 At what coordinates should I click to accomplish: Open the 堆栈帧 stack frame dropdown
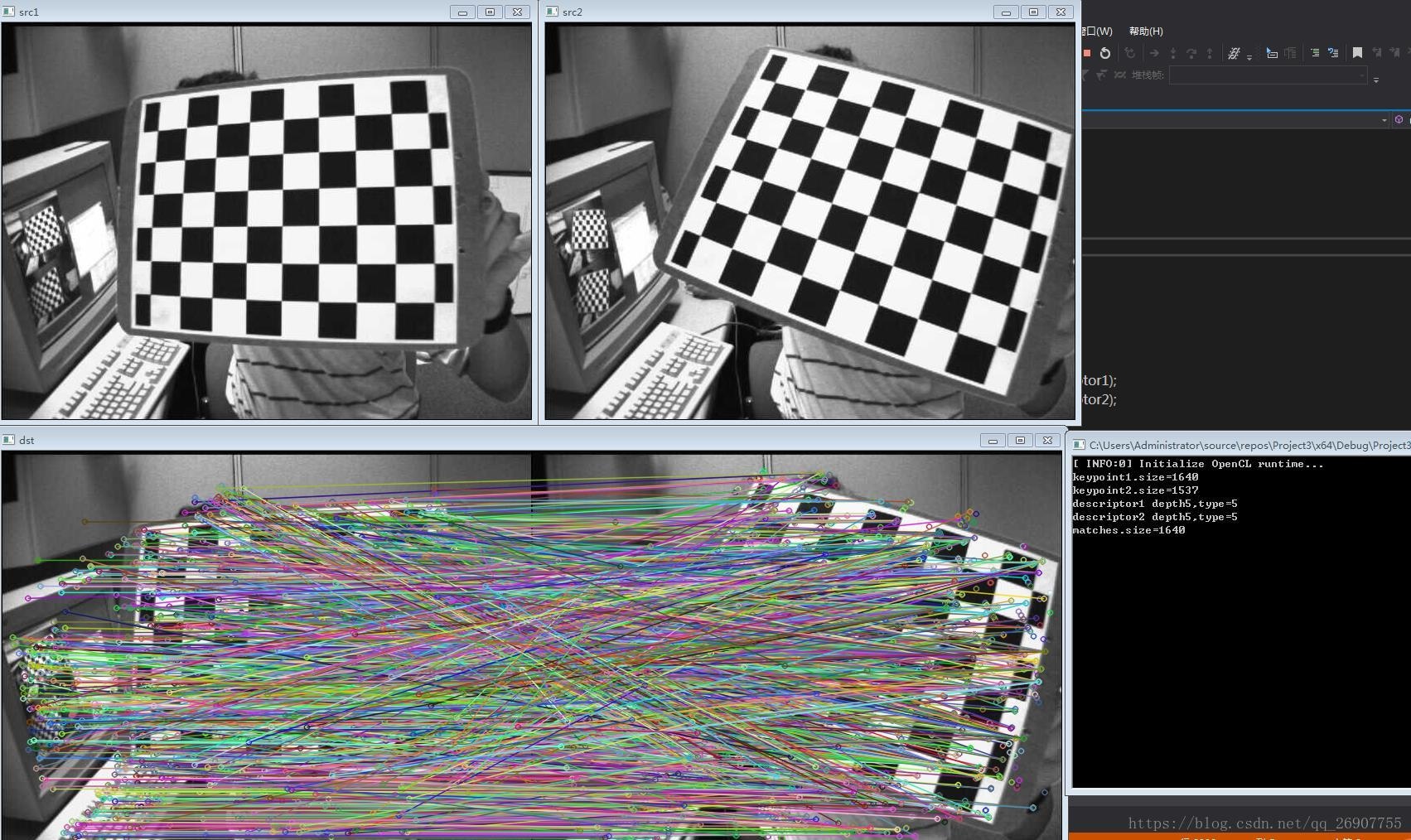point(1268,75)
